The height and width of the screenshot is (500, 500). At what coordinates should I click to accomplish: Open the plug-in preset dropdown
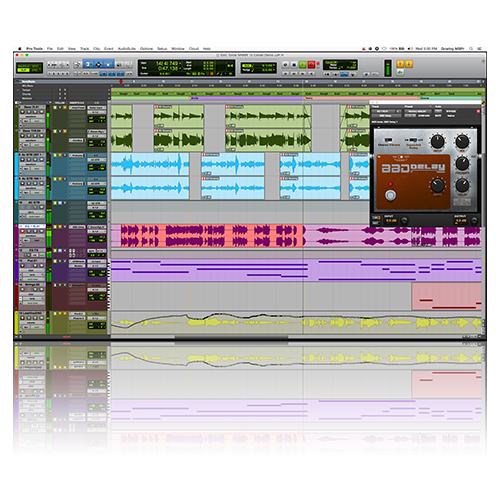click(x=418, y=111)
